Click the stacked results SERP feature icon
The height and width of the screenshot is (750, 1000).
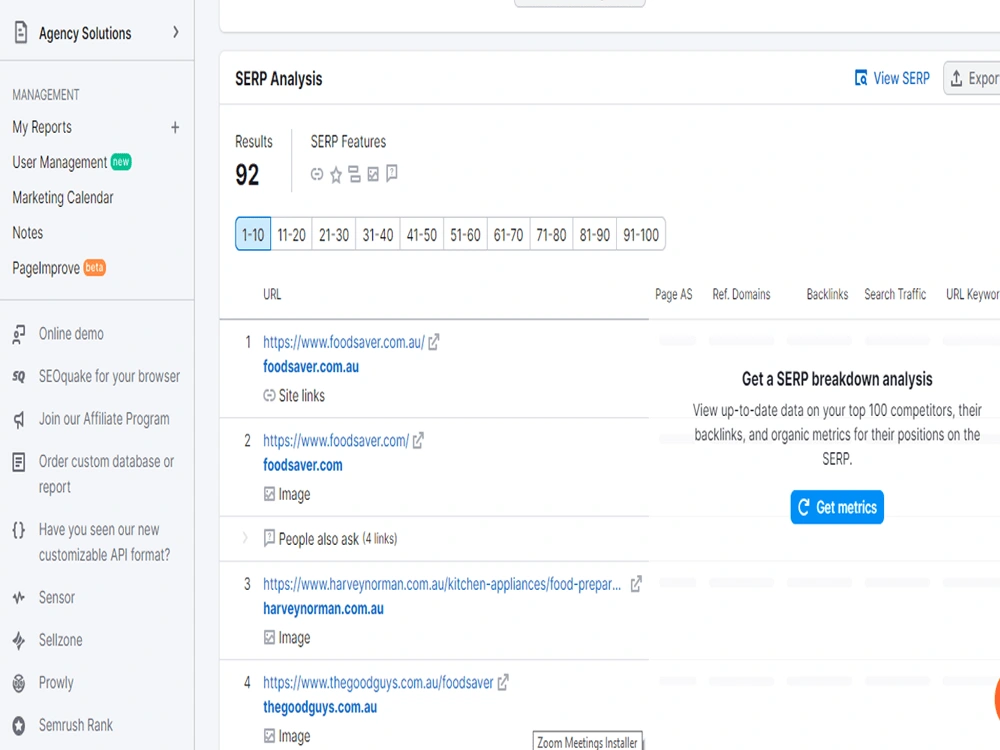tap(355, 174)
